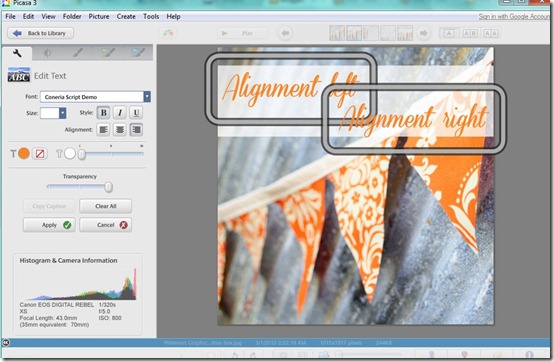The height and width of the screenshot is (362, 554).
Task: Click 'Canon EOS DIGITAL REBEL' camera text
Action: [57, 304]
